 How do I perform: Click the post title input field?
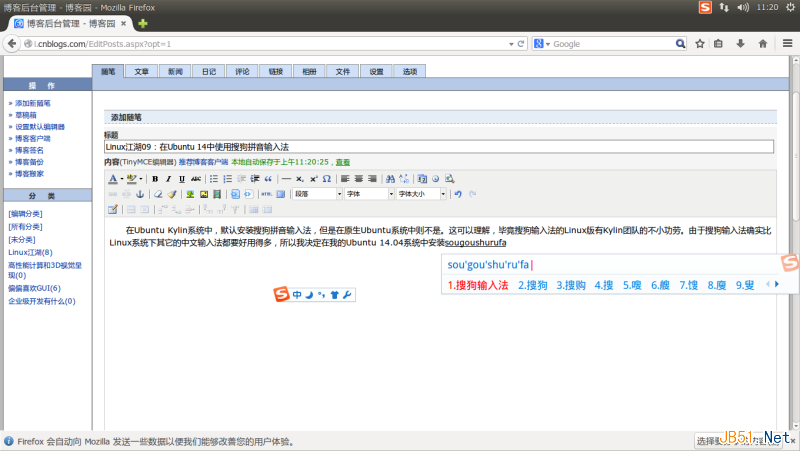click(439, 147)
